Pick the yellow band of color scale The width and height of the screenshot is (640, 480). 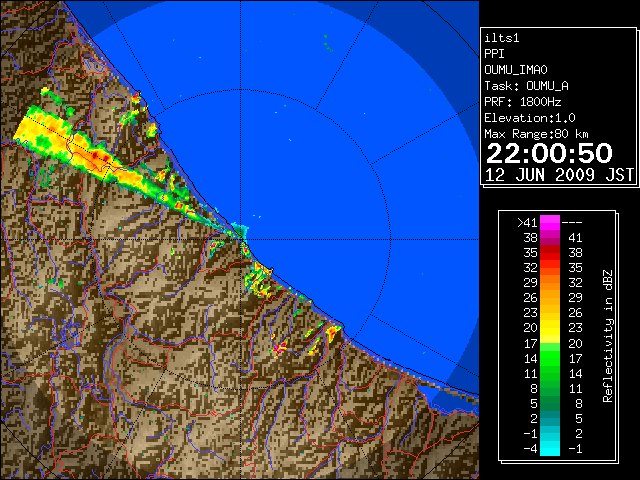(550, 329)
